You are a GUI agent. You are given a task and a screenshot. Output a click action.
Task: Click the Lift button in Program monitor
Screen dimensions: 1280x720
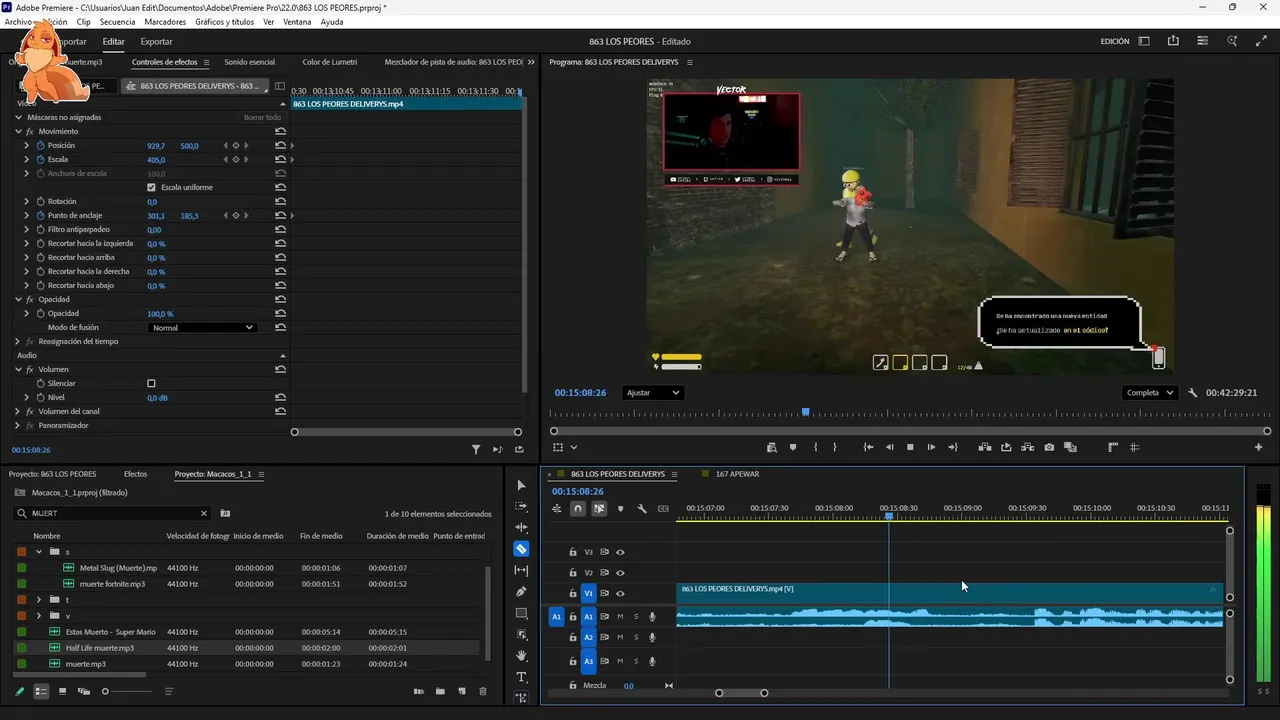pyautogui.click(x=985, y=447)
